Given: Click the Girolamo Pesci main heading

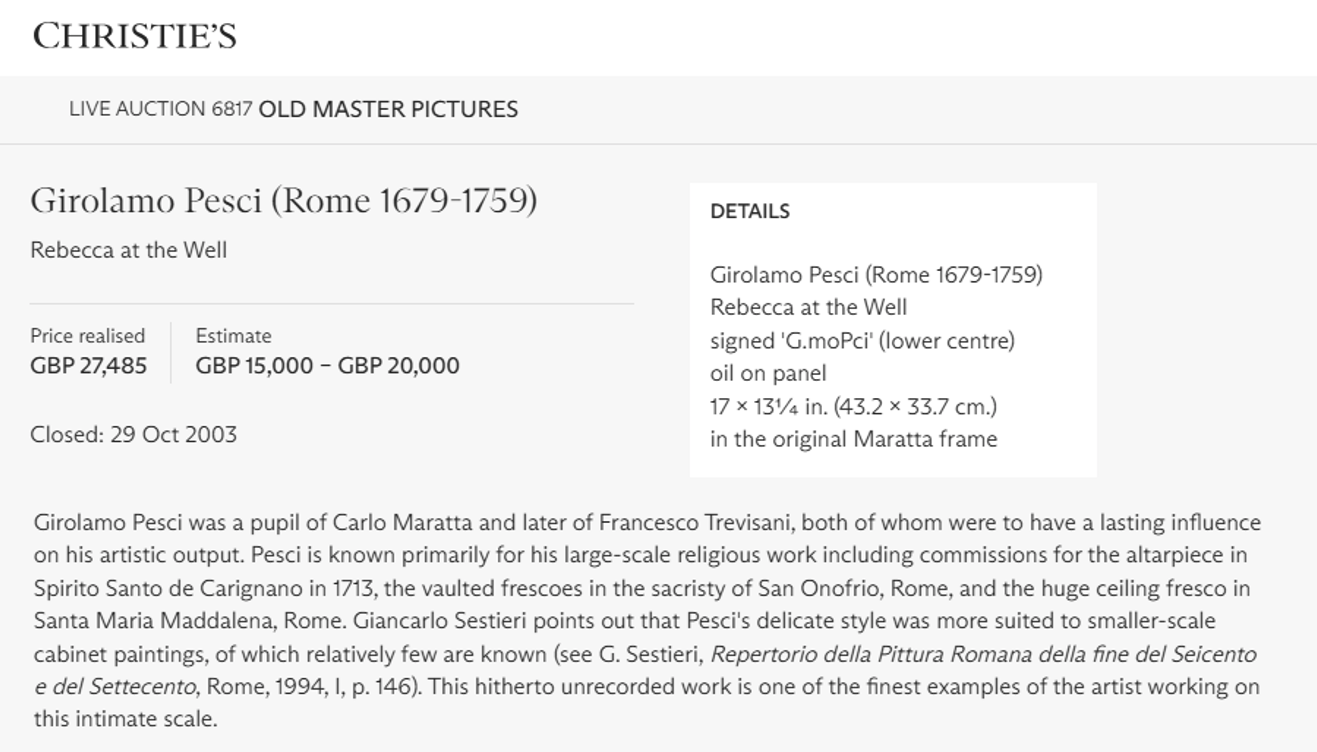Looking at the screenshot, I should (283, 201).
